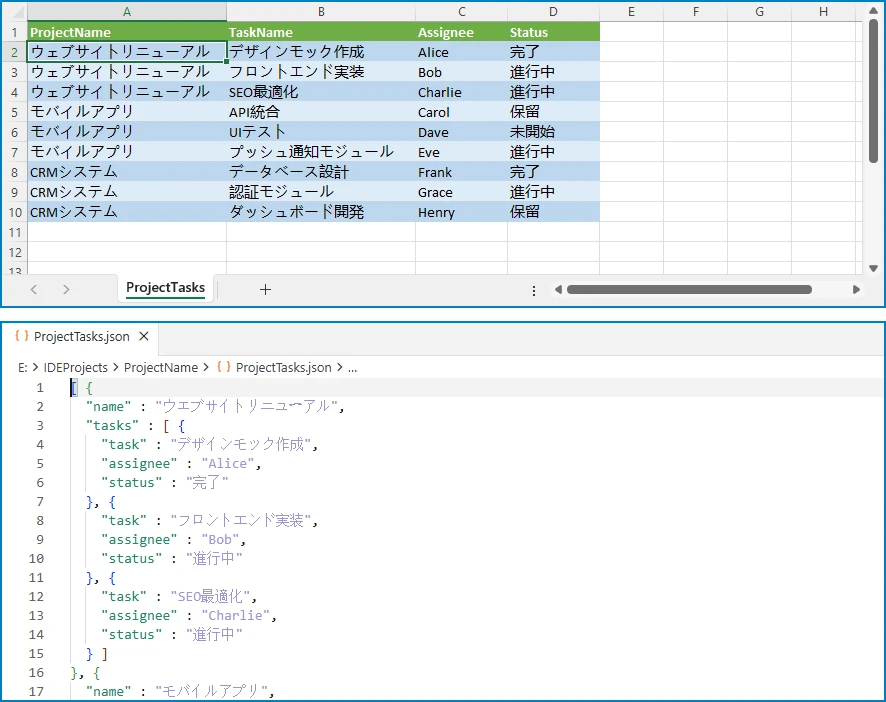Screen dimensions: 886x702
Task: Click the Assignee header cell
Action: coord(462,32)
